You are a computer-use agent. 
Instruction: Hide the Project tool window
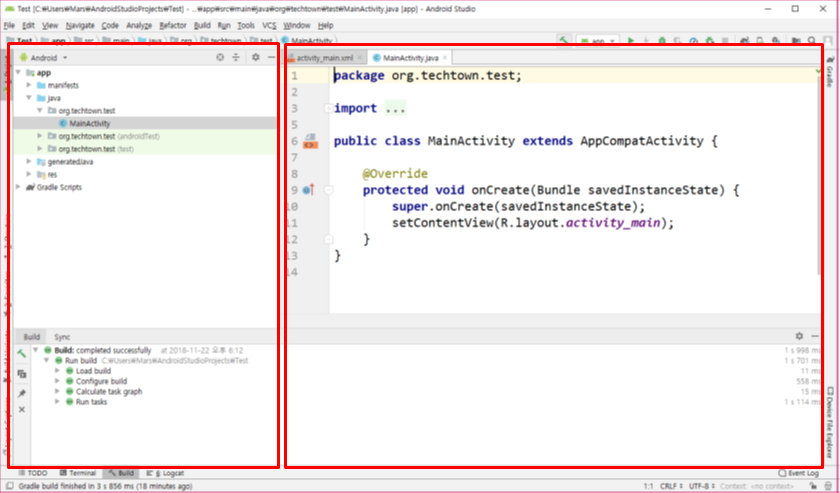[x=271, y=57]
